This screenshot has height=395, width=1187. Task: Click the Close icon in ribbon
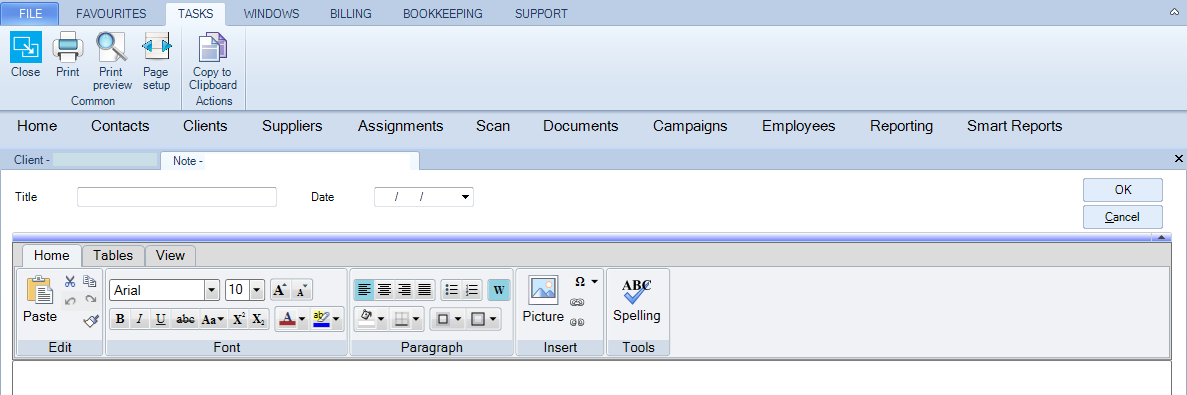pos(26,48)
